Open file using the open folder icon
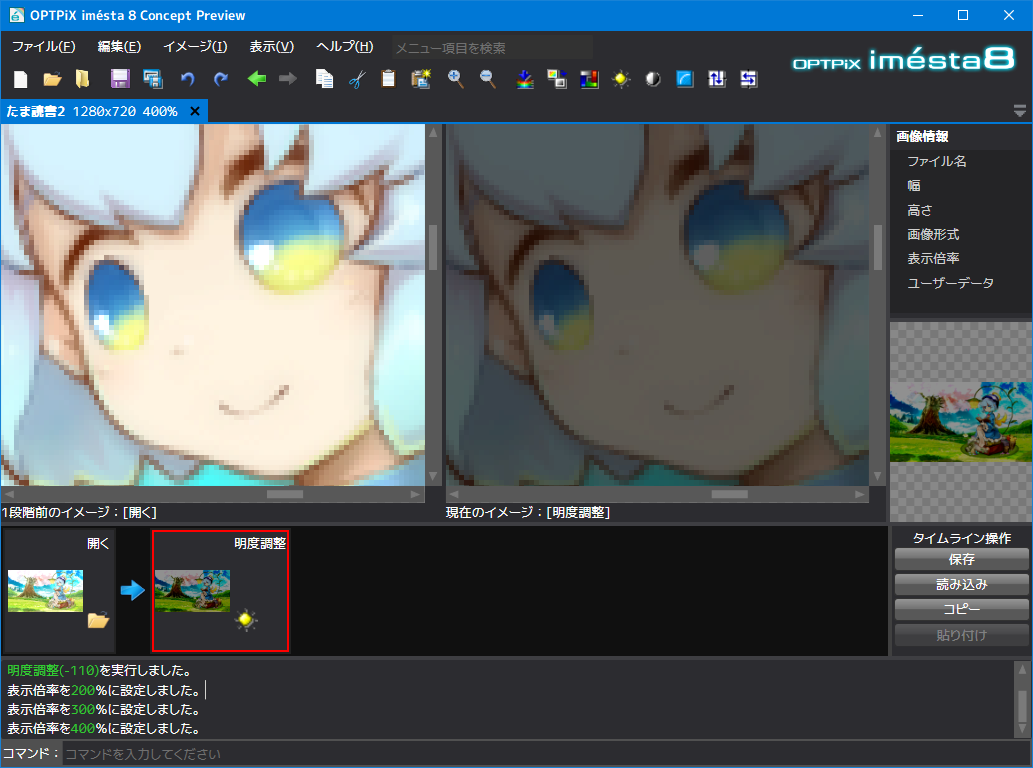Viewport: 1033px width, 768px height. click(x=52, y=80)
